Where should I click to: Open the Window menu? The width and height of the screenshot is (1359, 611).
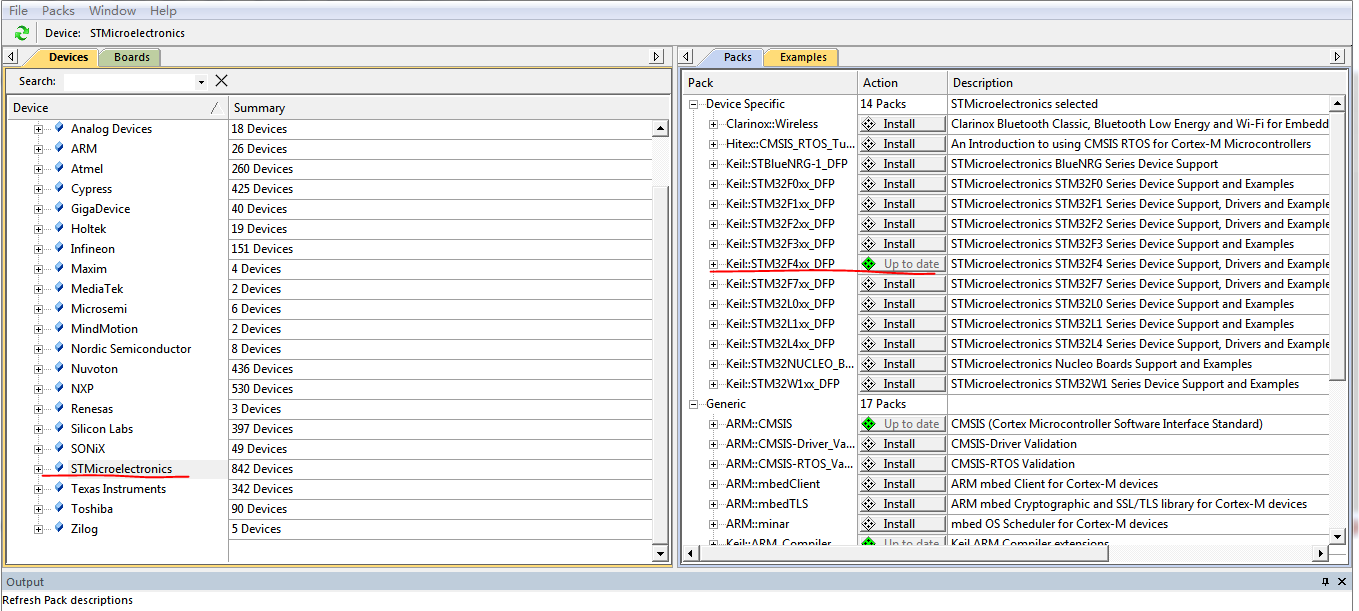coord(112,10)
